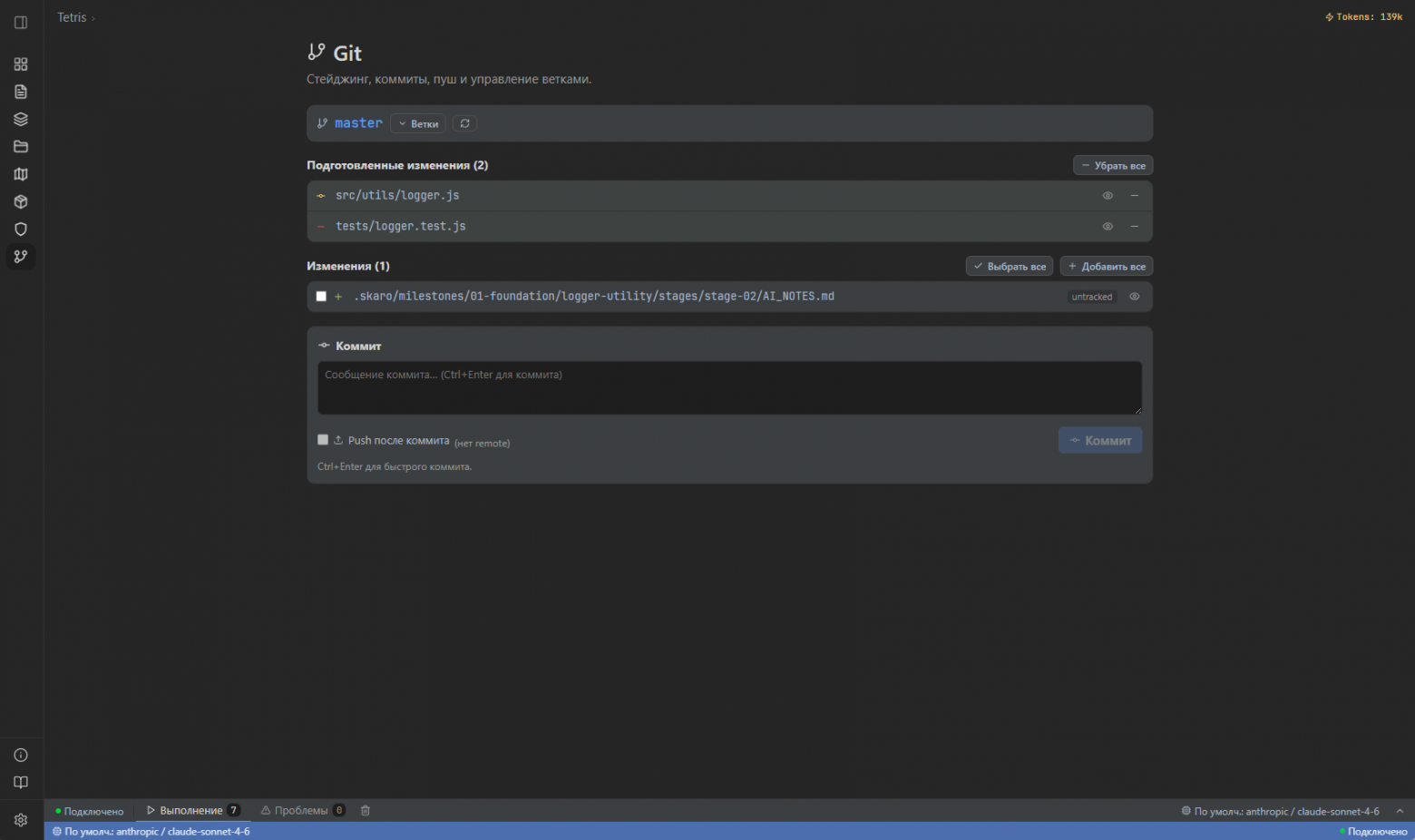Image resolution: width=1415 pixels, height=840 pixels.
Task: Click the default model label in blue status bar
Action: [151, 832]
